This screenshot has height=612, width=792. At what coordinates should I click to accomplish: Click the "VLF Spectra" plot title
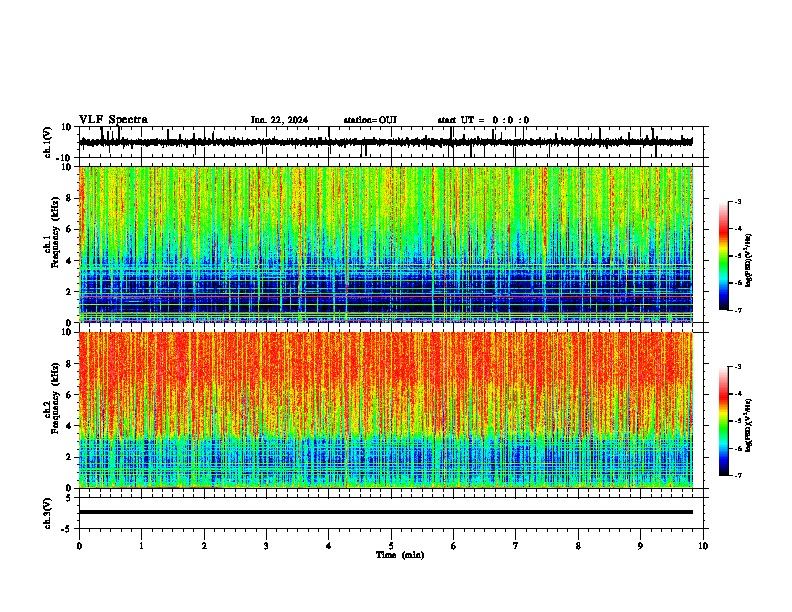tap(113, 120)
